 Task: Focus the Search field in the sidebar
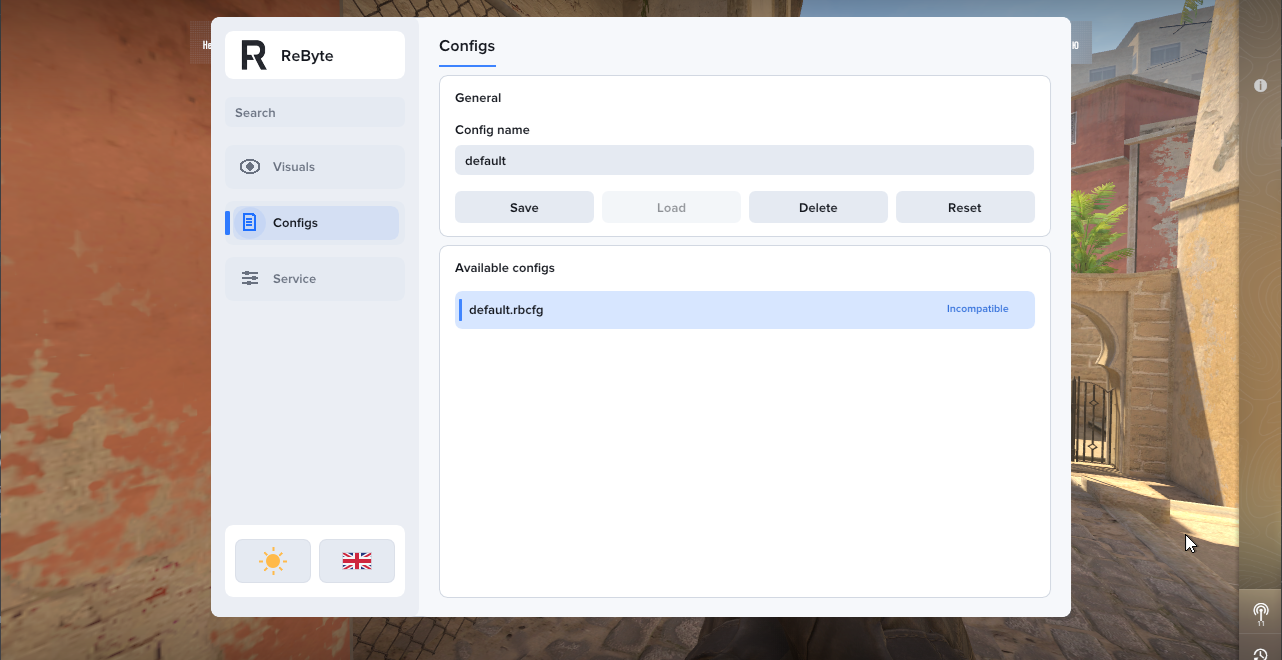pyautogui.click(x=315, y=112)
